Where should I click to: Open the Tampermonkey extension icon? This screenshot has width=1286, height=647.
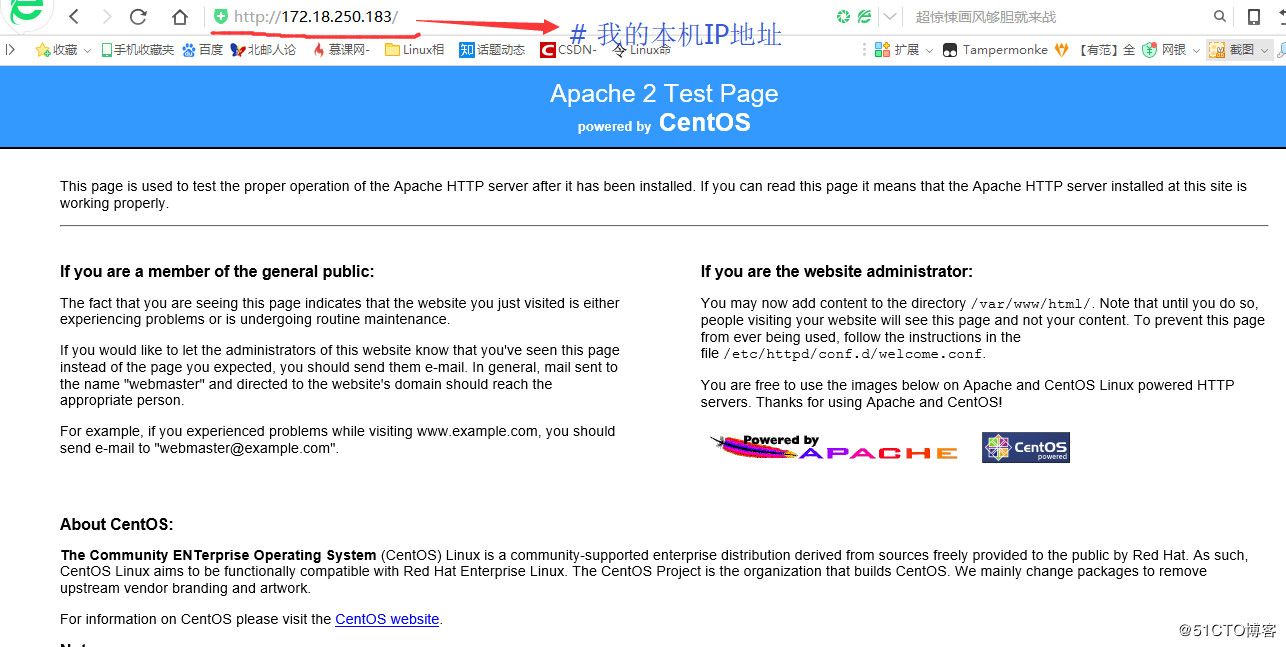coord(950,49)
